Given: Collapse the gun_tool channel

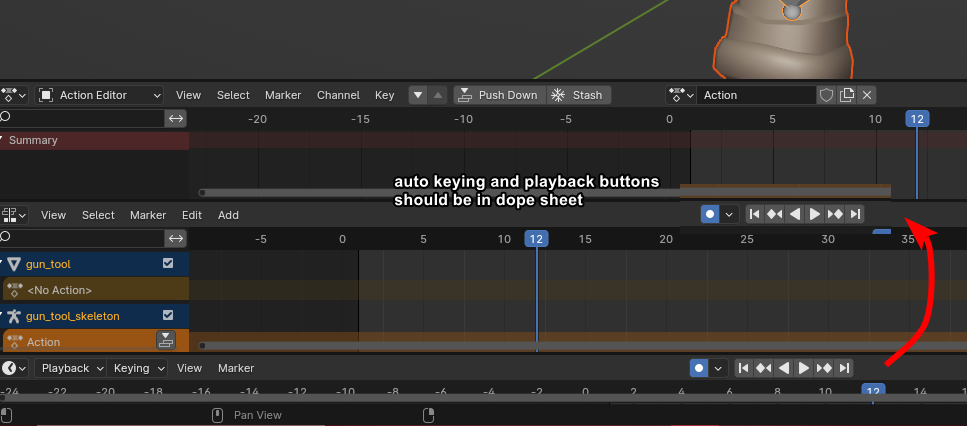Looking at the screenshot, I should pyautogui.click(x=2, y=264).
